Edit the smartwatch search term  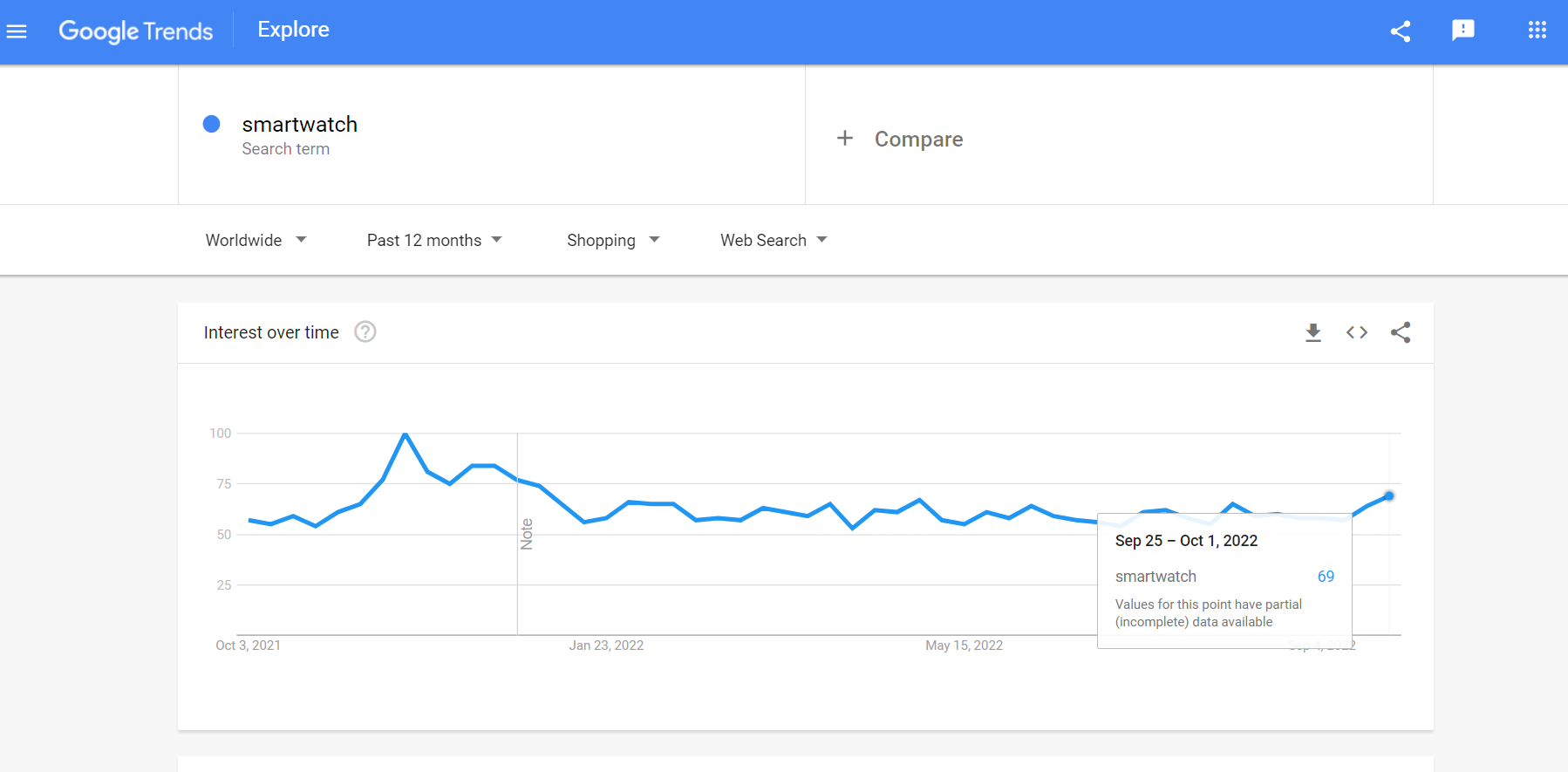pyautogui.click(x=299, y=125)
